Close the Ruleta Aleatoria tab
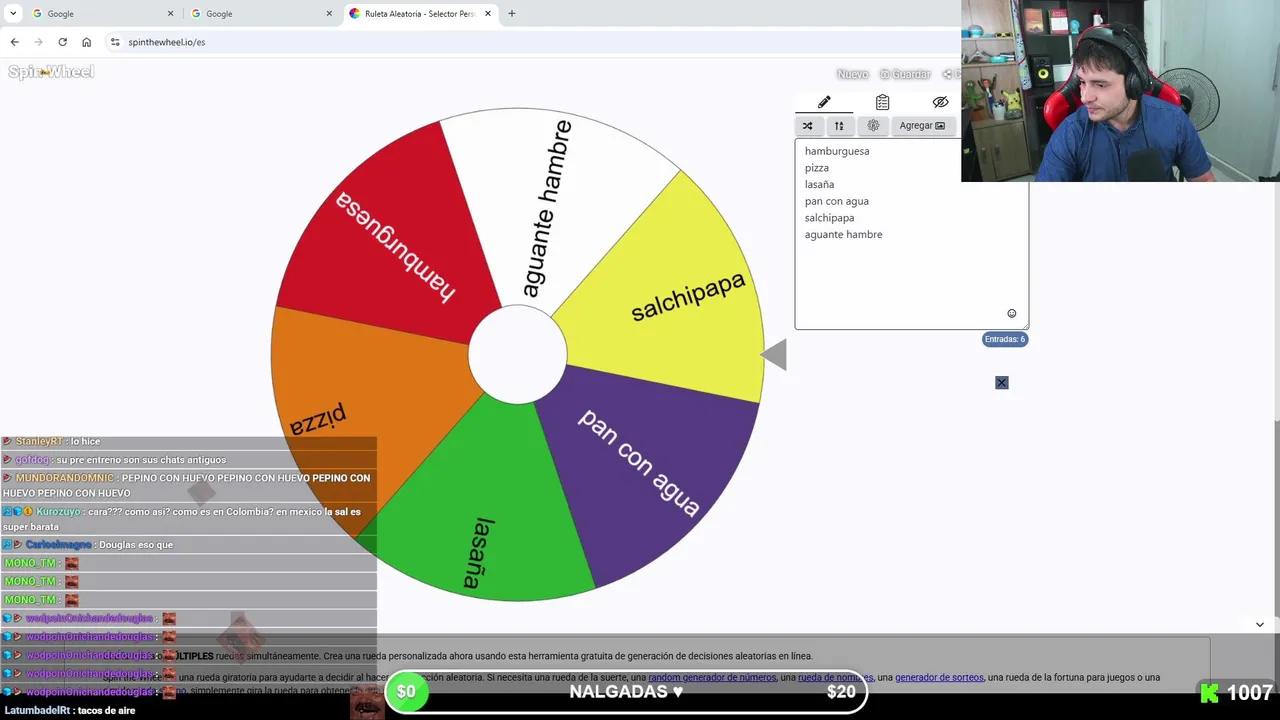The image size is (1280, 720). pos(488,14)
